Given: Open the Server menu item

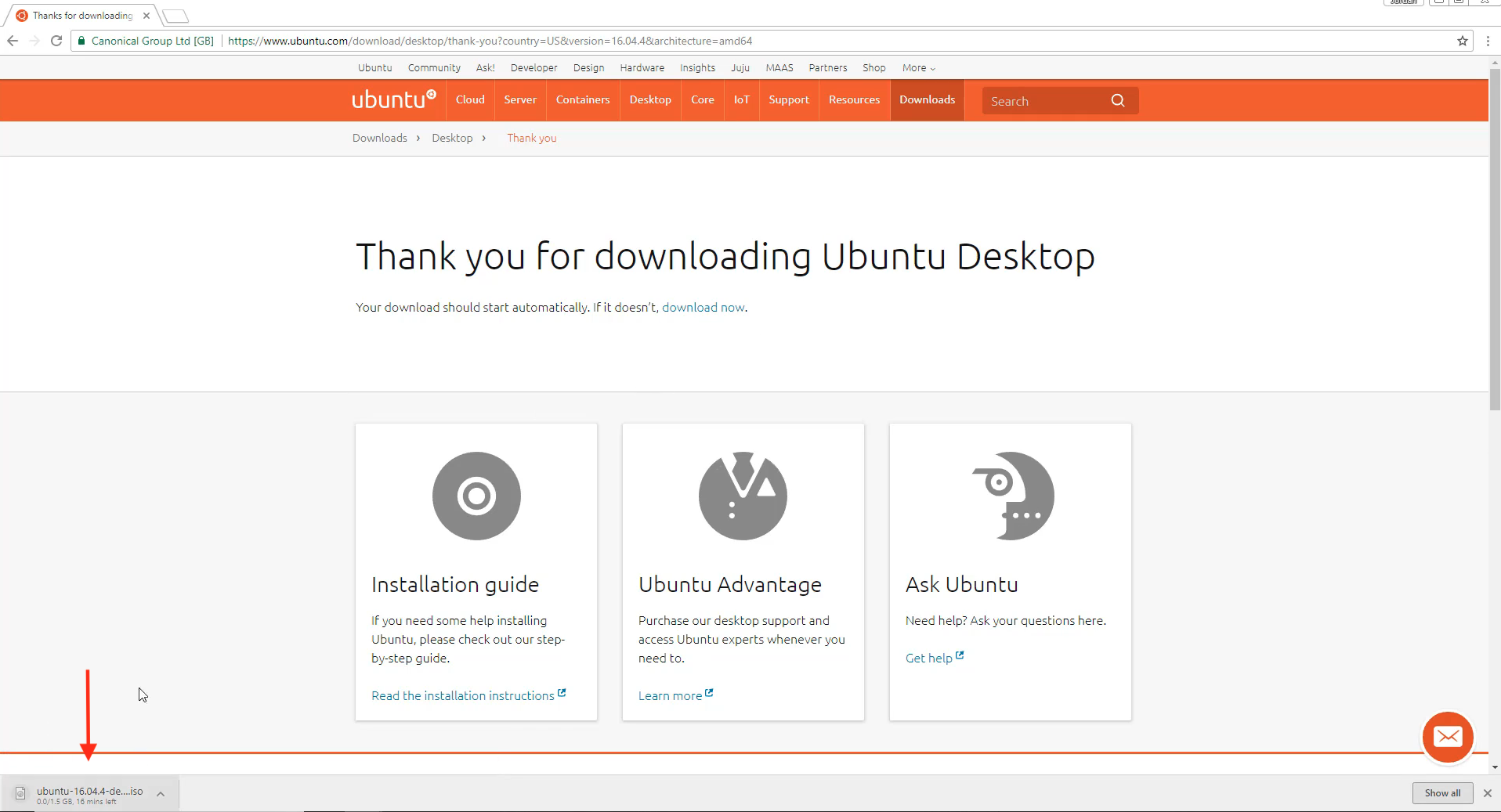Looking at the screenshot, I should pyautogui.click(x=520, y=100).
